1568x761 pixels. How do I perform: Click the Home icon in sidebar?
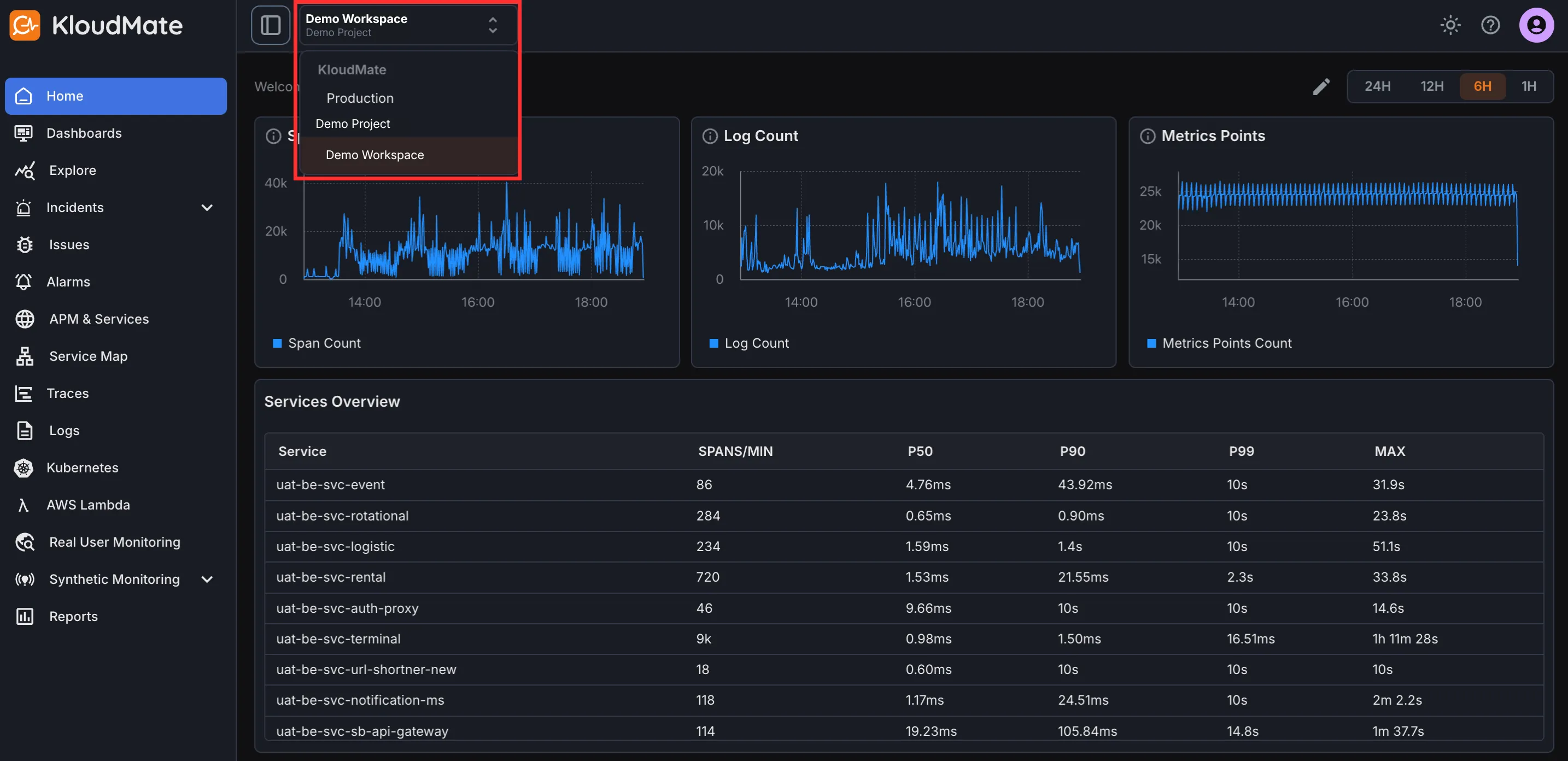(24, 96)
